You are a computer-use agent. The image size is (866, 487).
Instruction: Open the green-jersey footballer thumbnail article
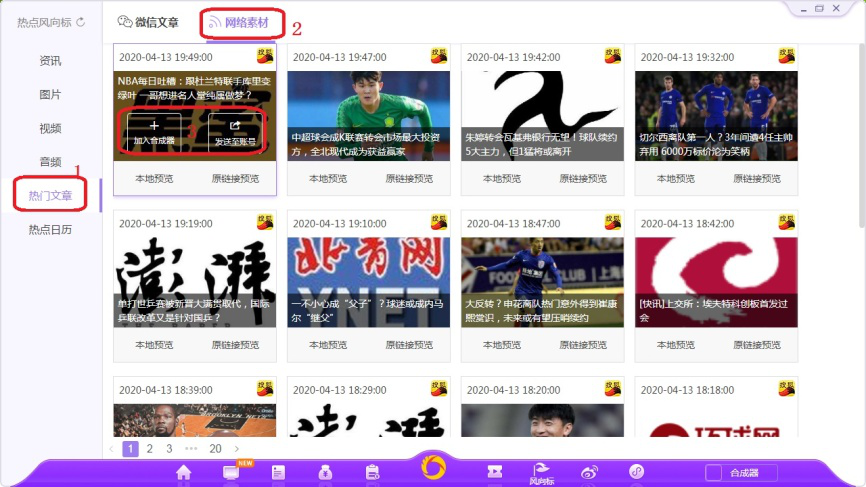tap(368, 116)
